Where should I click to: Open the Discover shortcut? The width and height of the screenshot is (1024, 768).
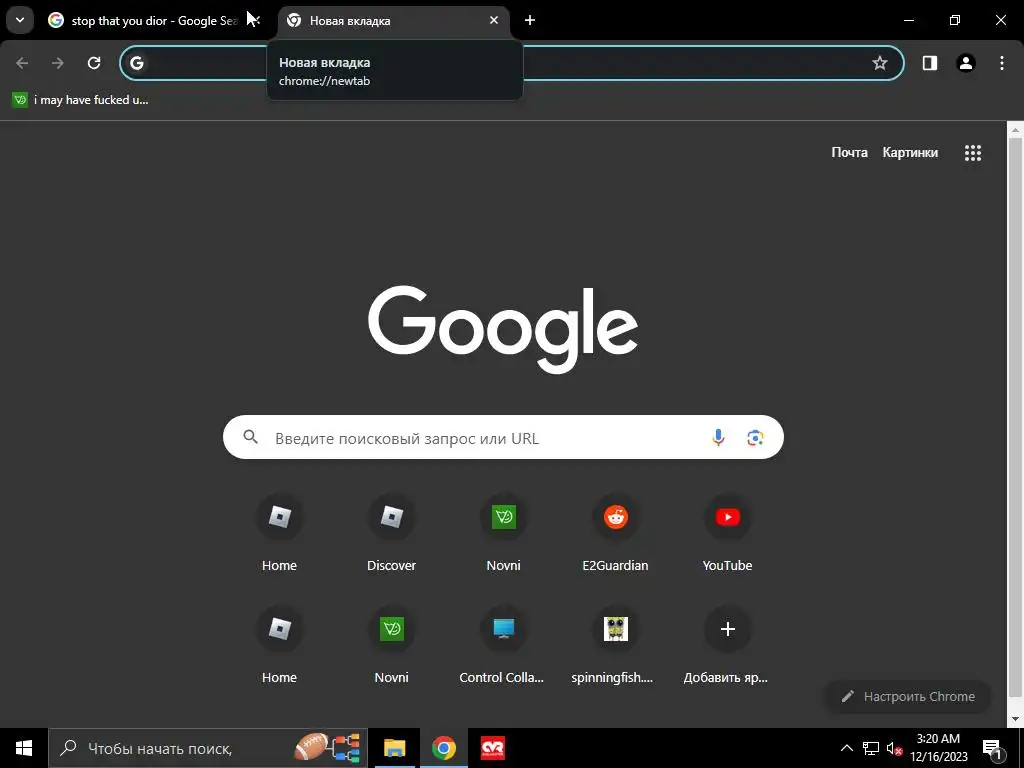(x=391, y=534)
